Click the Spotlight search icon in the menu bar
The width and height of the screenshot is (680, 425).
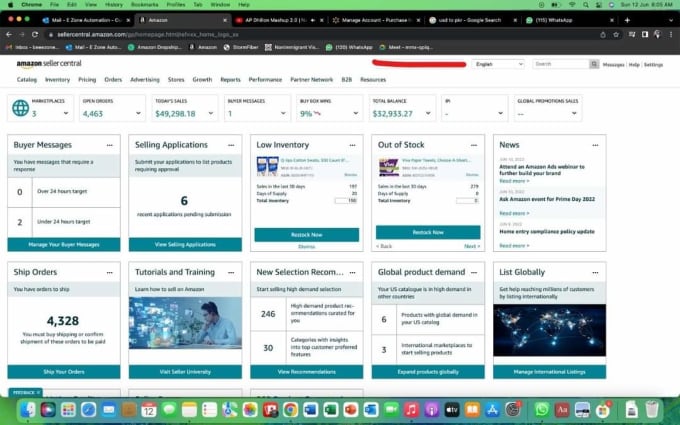click(586, 5)
